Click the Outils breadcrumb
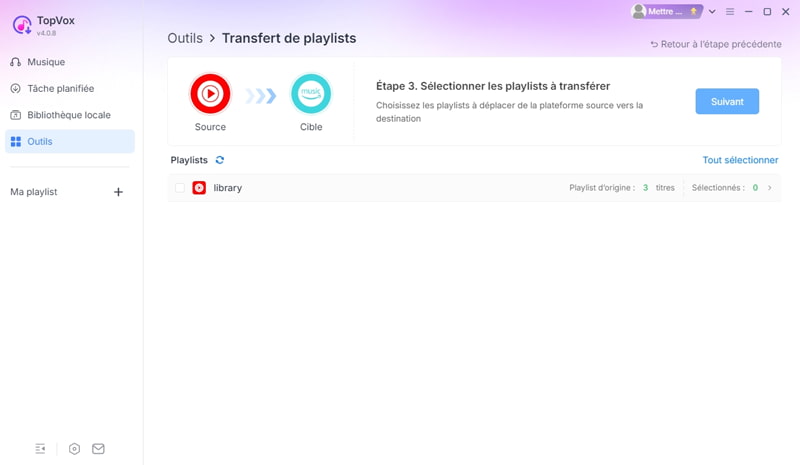This screenshot has height=465, width=800. [185, 38]
